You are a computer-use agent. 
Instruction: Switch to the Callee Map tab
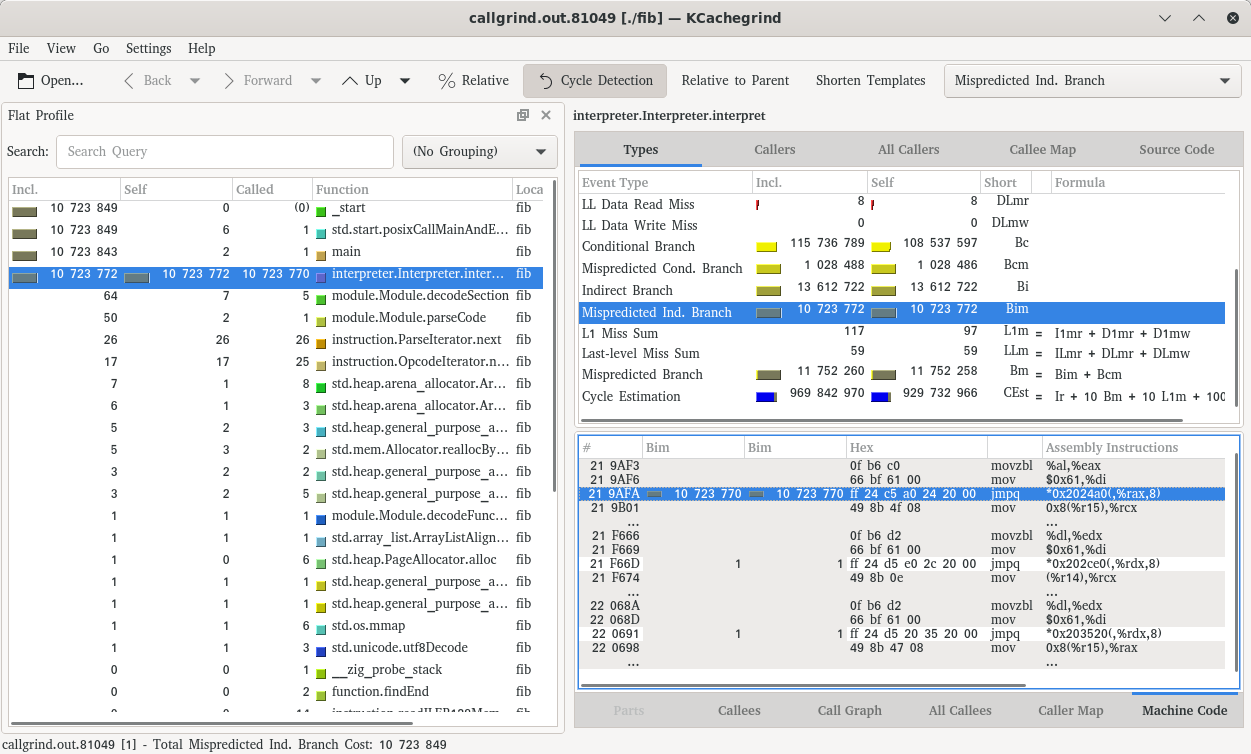point(1042,150)
